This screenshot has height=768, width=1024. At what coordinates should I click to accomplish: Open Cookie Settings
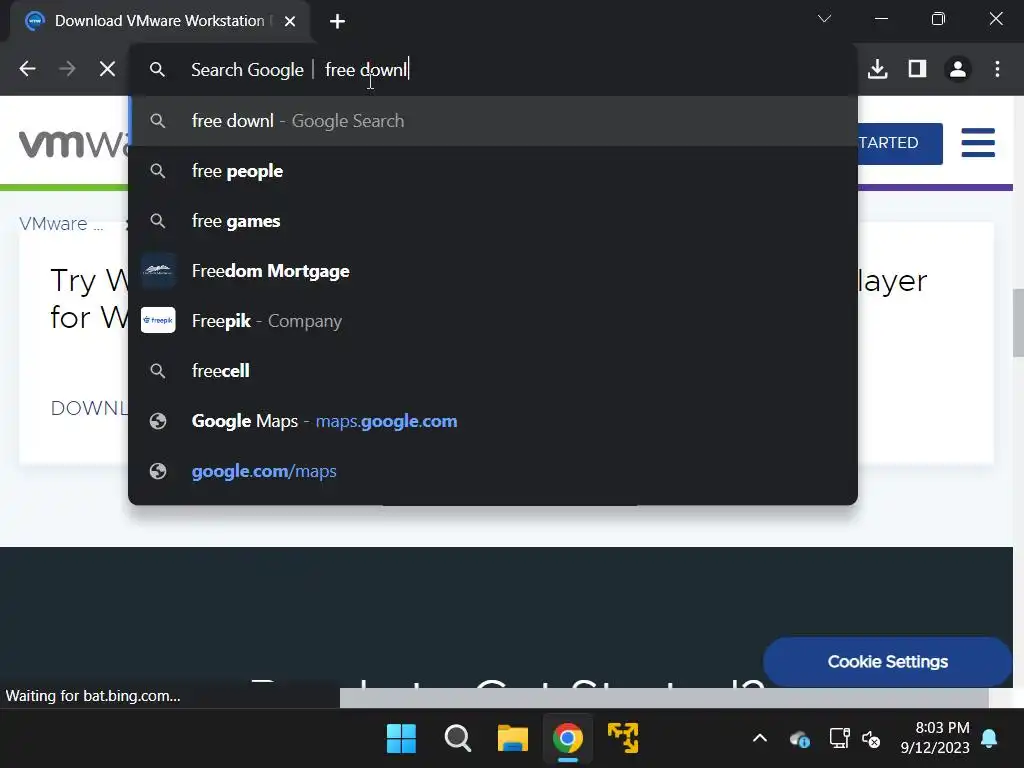(888, 662)
